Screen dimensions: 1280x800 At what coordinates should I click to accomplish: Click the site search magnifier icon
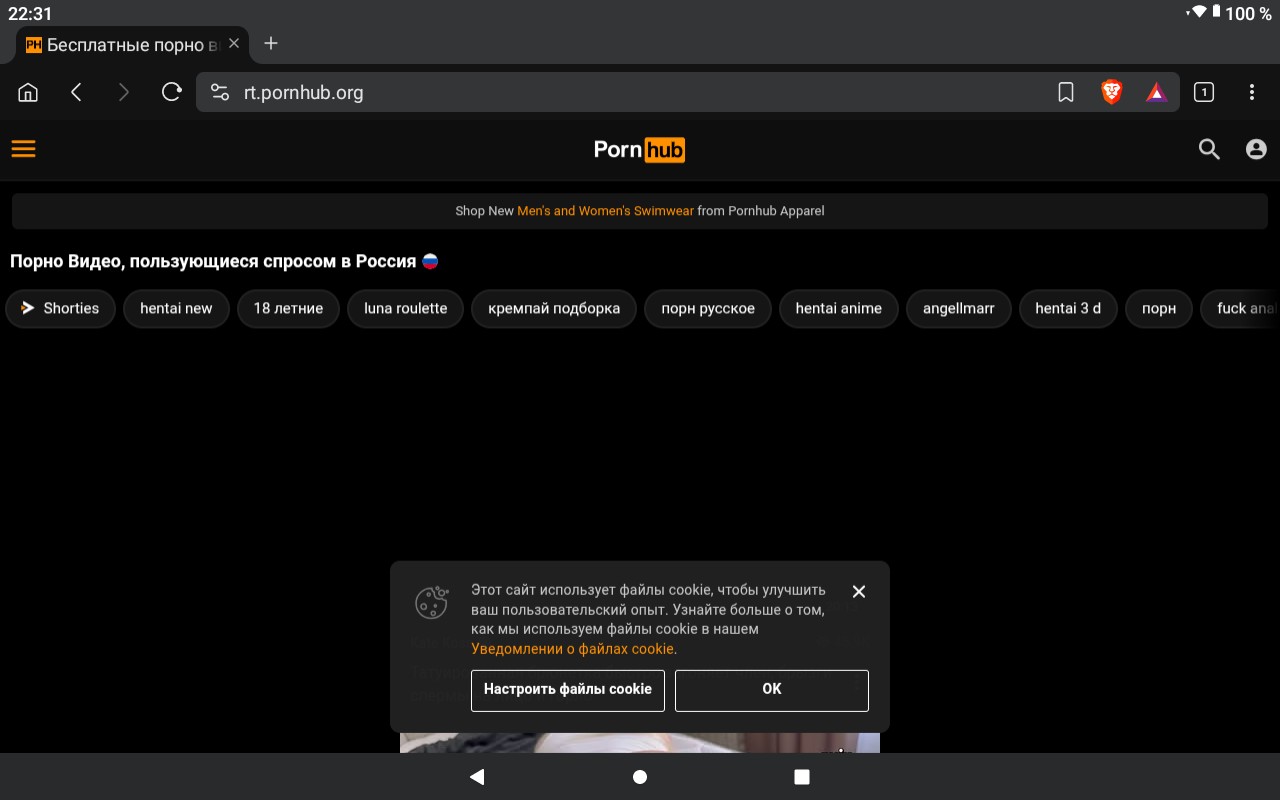(1209, 149)
